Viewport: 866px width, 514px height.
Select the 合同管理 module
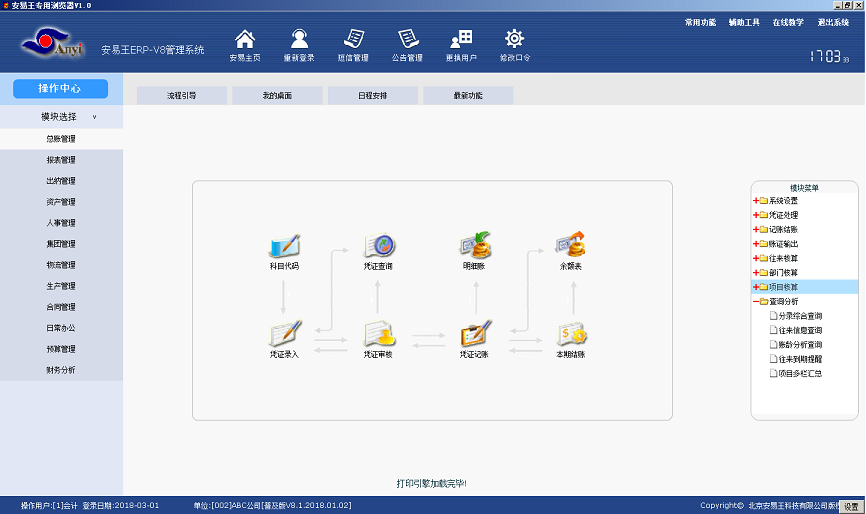click(x=61, y=307)
